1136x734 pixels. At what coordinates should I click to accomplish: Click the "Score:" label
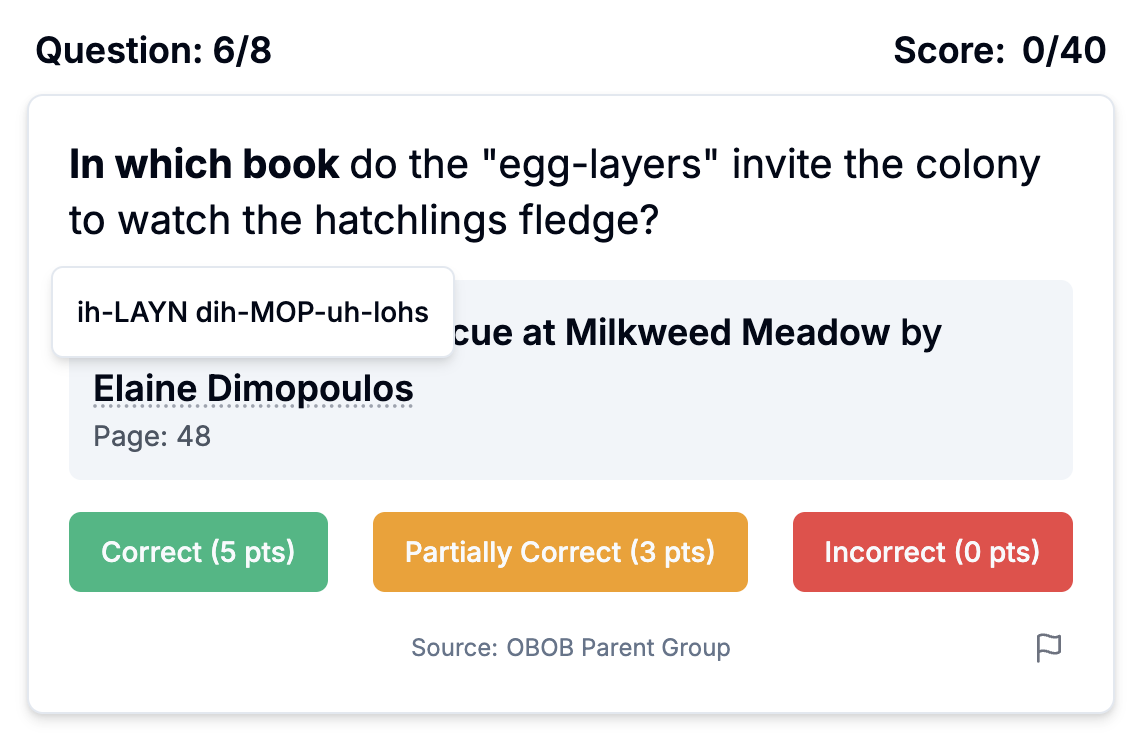click(949, 50)
